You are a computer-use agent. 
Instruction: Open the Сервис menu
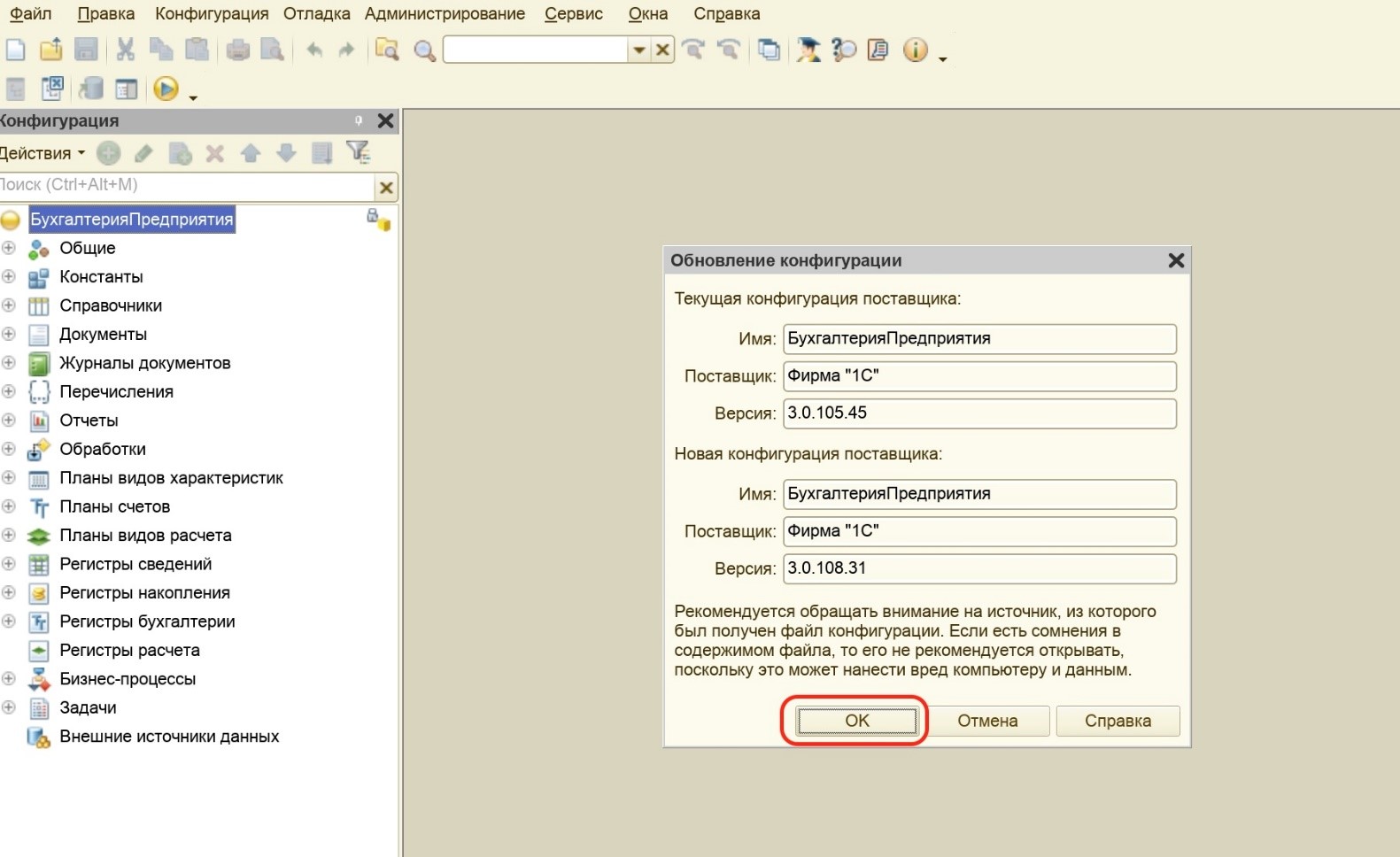pos(574,14)
